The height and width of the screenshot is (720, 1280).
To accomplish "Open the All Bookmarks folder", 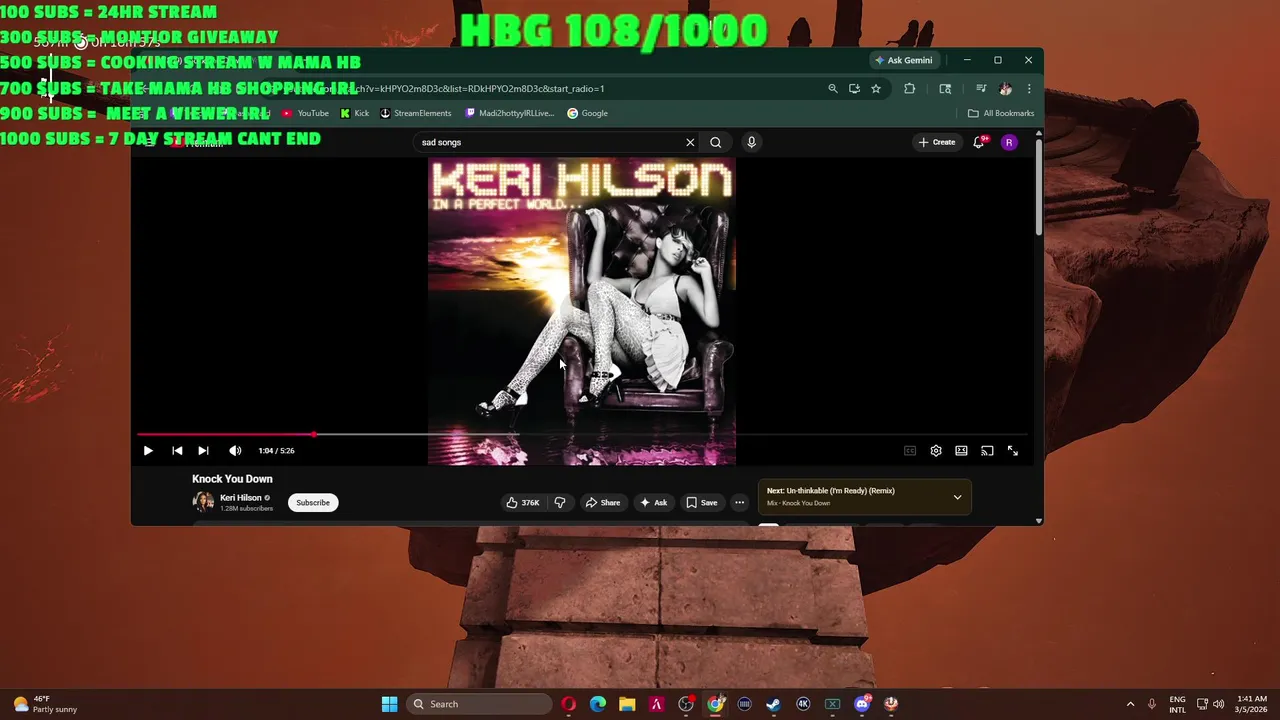I will 1001,114.
